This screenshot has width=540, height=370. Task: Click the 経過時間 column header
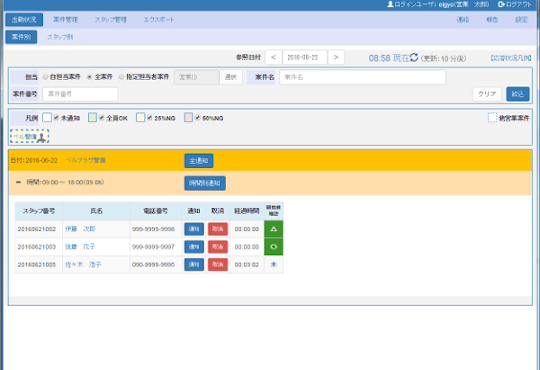(247, 211)
